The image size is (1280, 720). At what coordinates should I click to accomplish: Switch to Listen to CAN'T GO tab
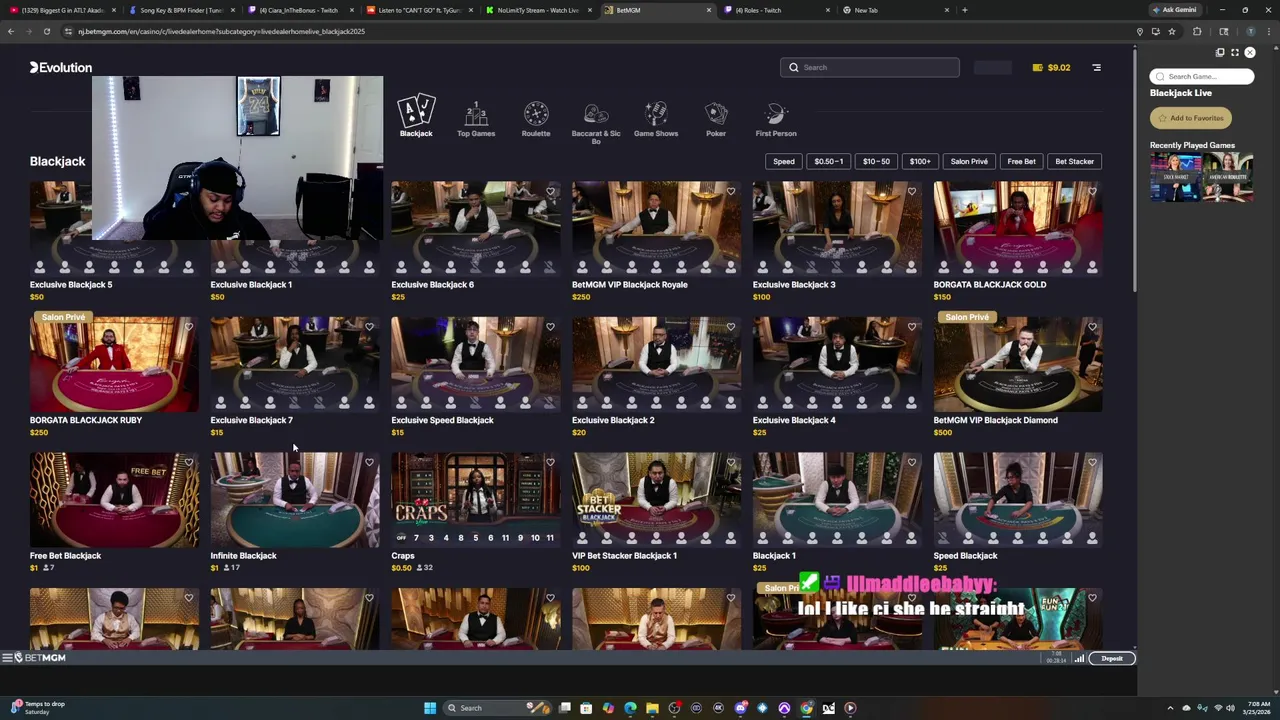click(417, 10)
